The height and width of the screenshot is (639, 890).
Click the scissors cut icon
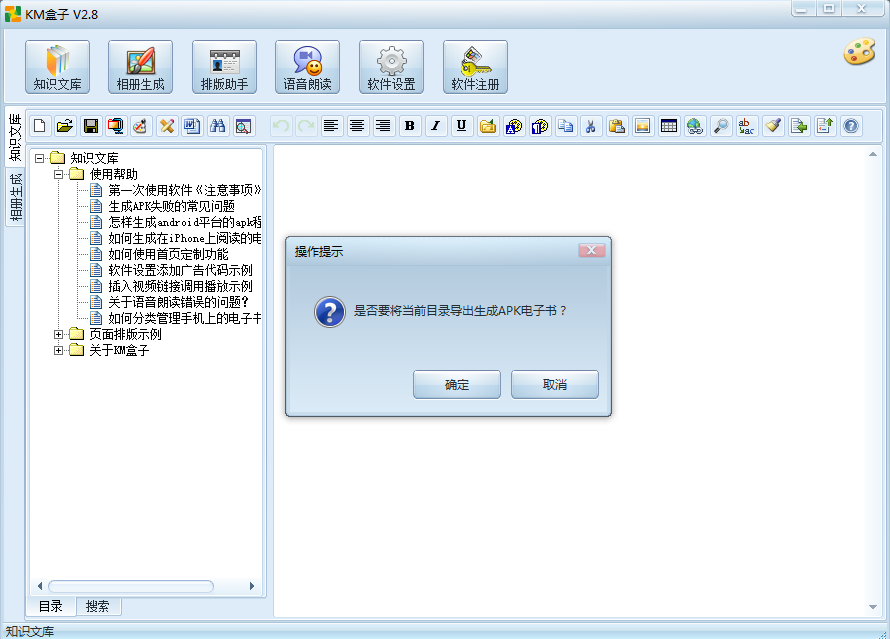(x=591, y=126)
